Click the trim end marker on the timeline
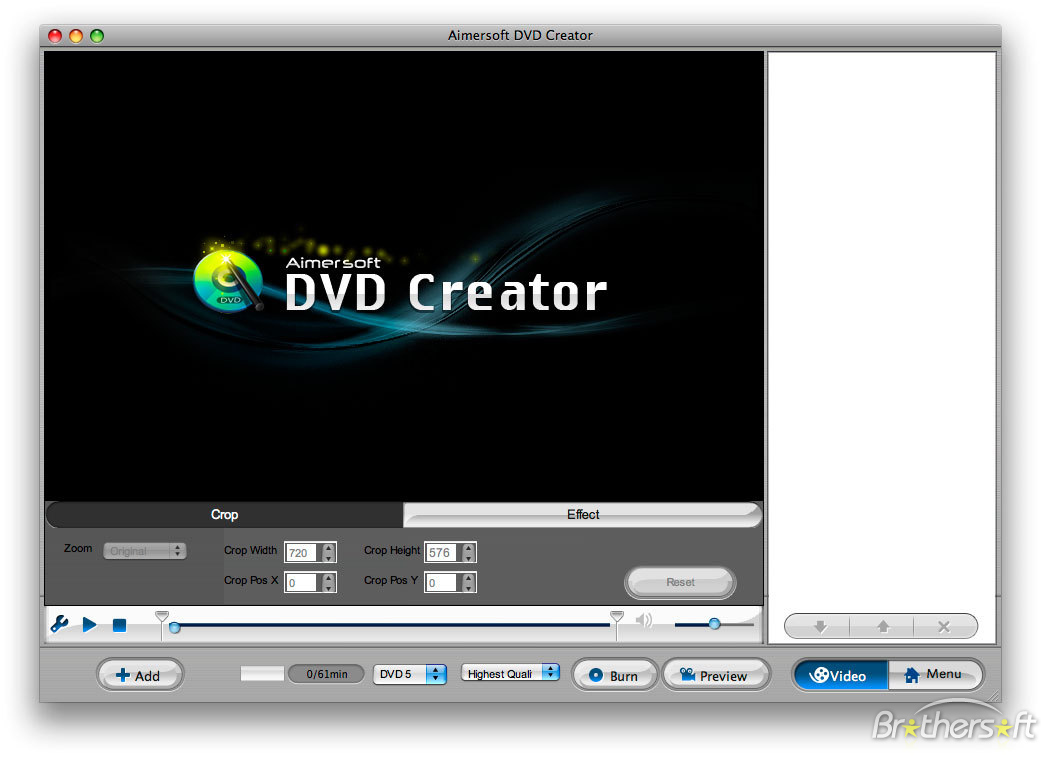1041x757 pixels. 617,617
